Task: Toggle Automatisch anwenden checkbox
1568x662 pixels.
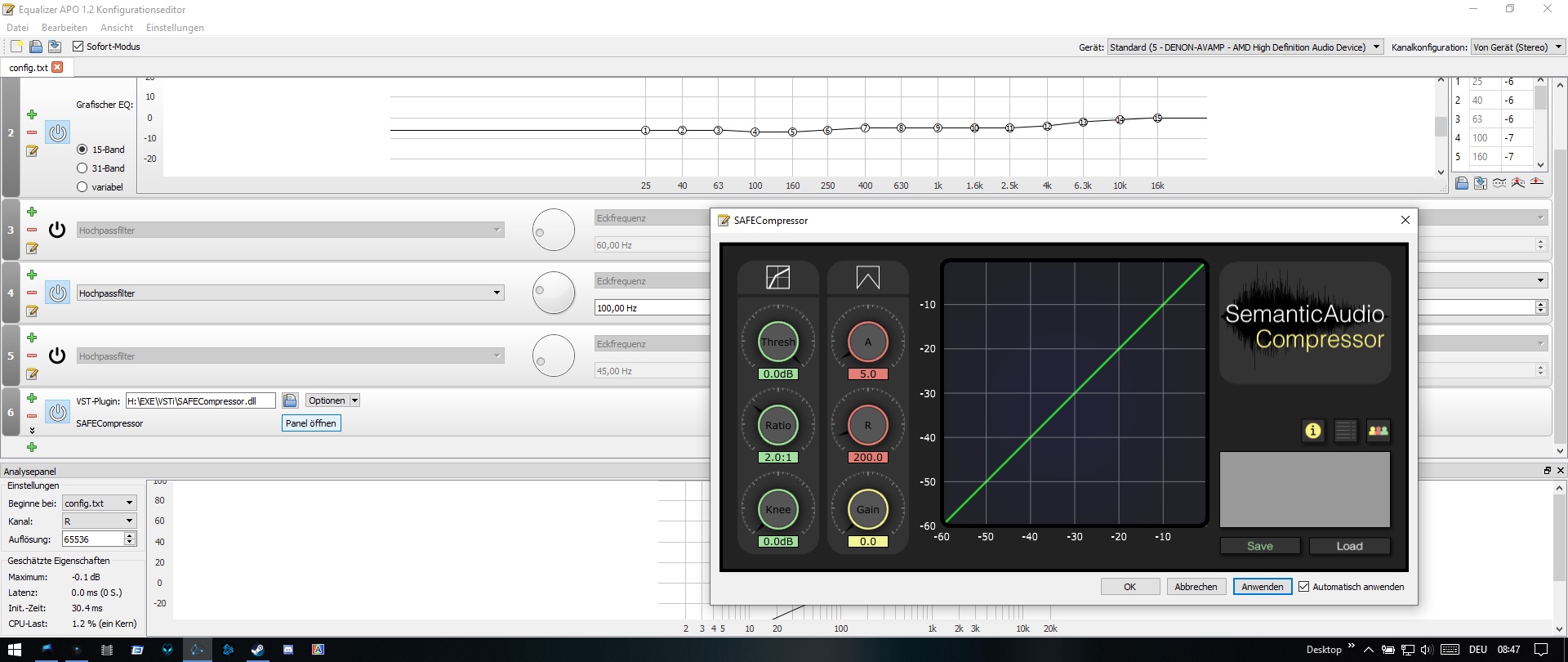Action: tap(1304, 587)
